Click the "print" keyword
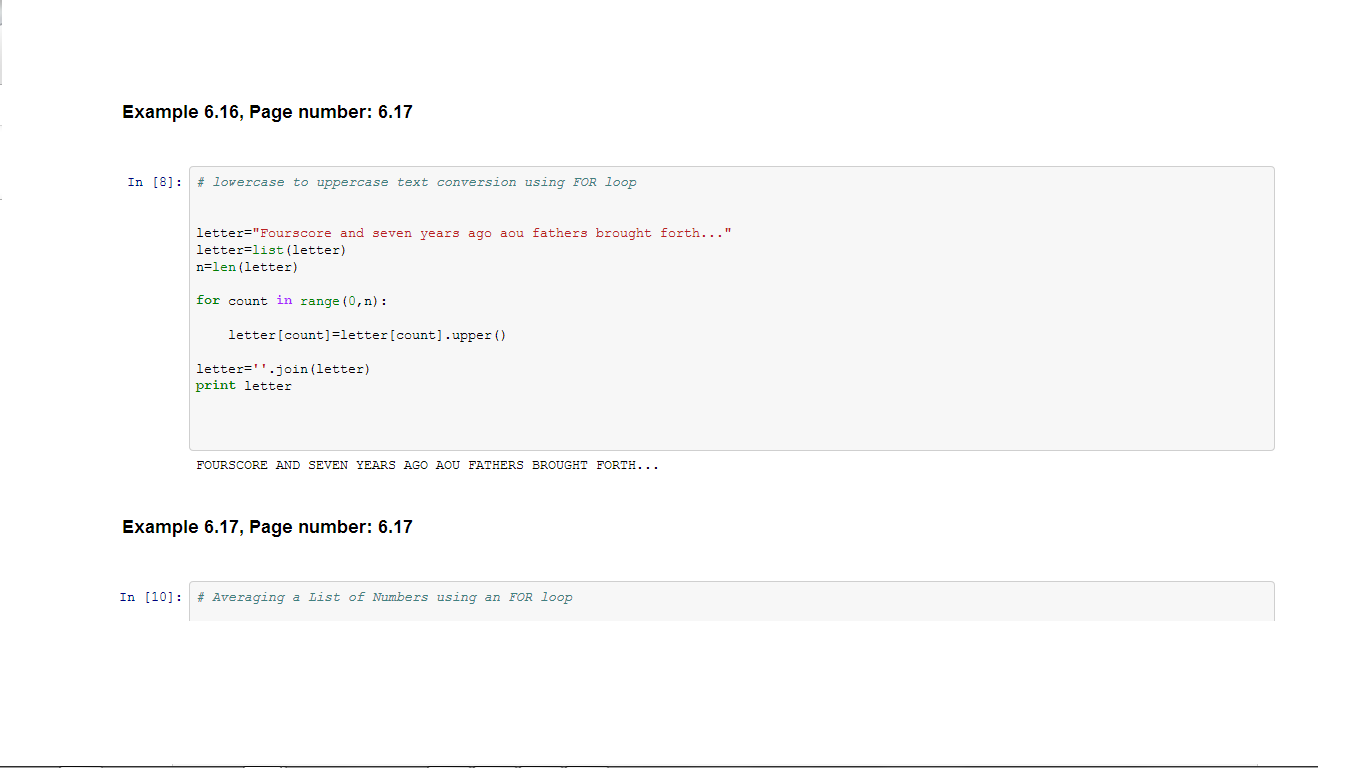1360x768 pixels. click(216, 386)
